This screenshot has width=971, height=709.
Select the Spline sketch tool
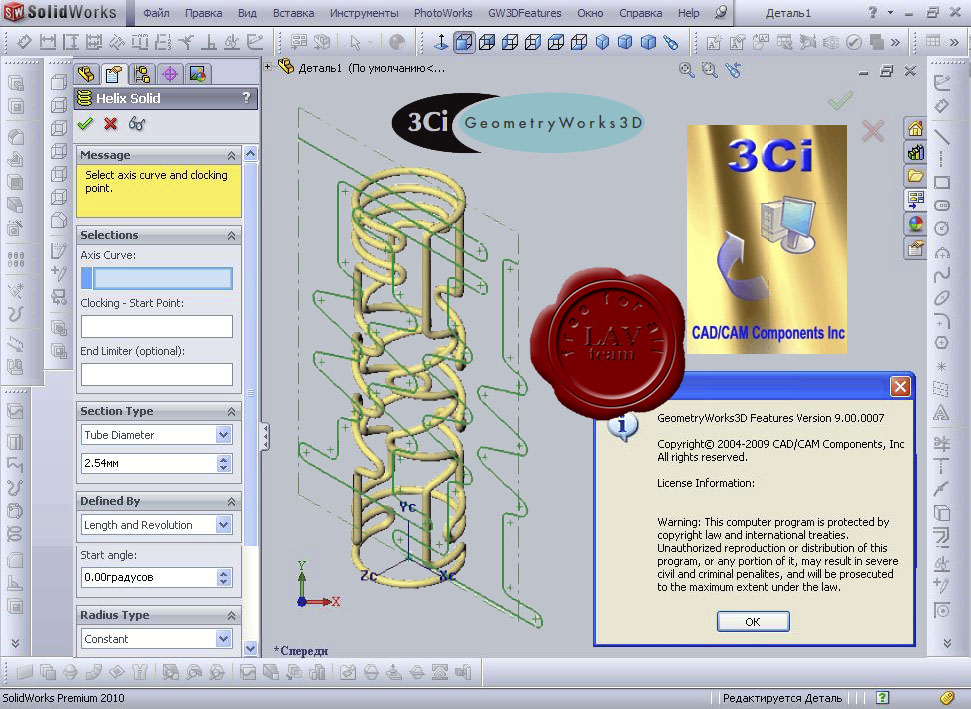click(942, 274)
